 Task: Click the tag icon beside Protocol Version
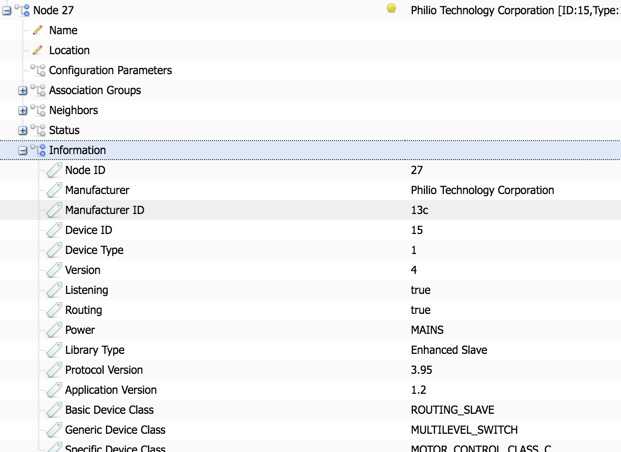pos(54,370)
